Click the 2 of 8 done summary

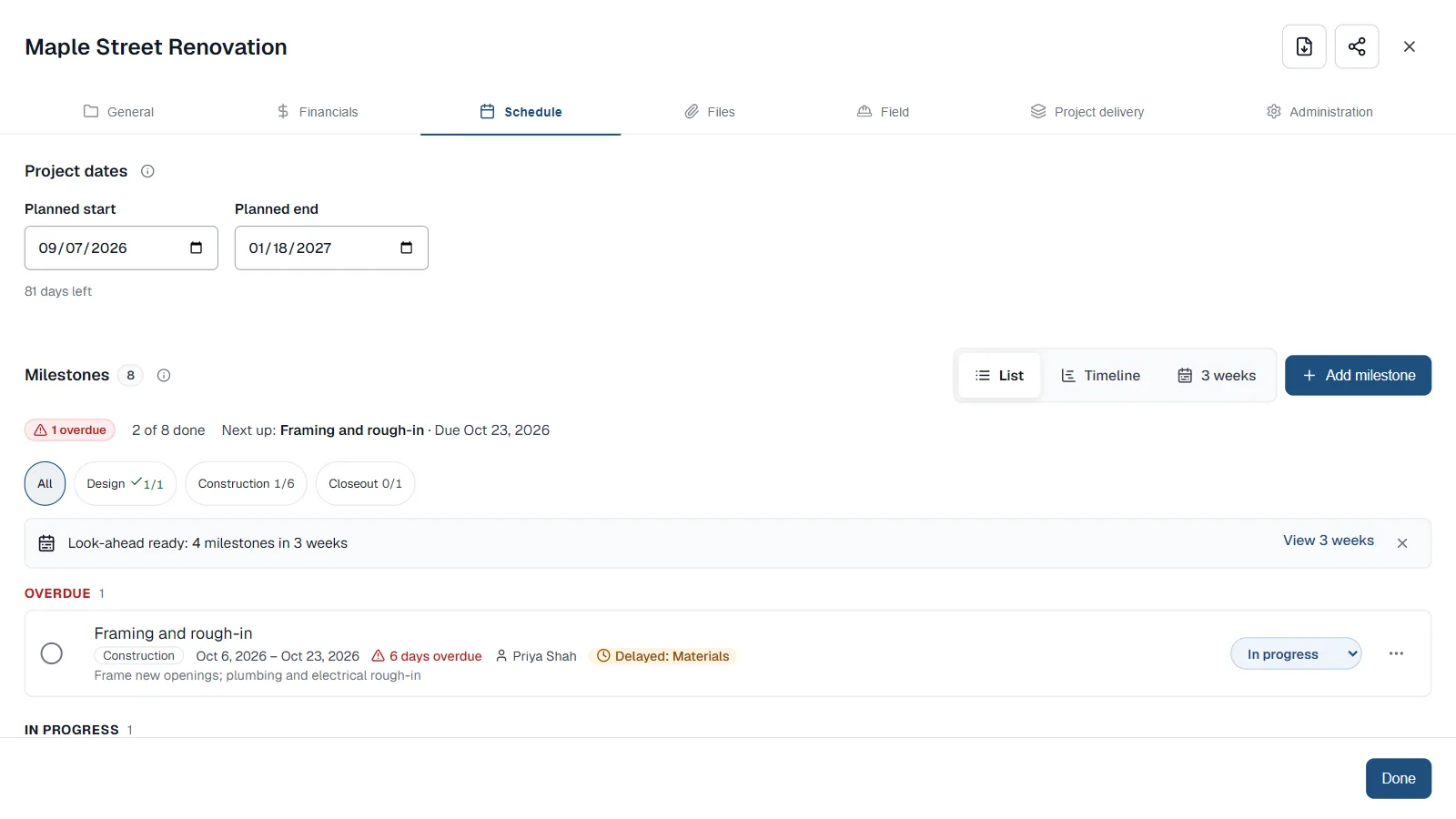(168, 430)
